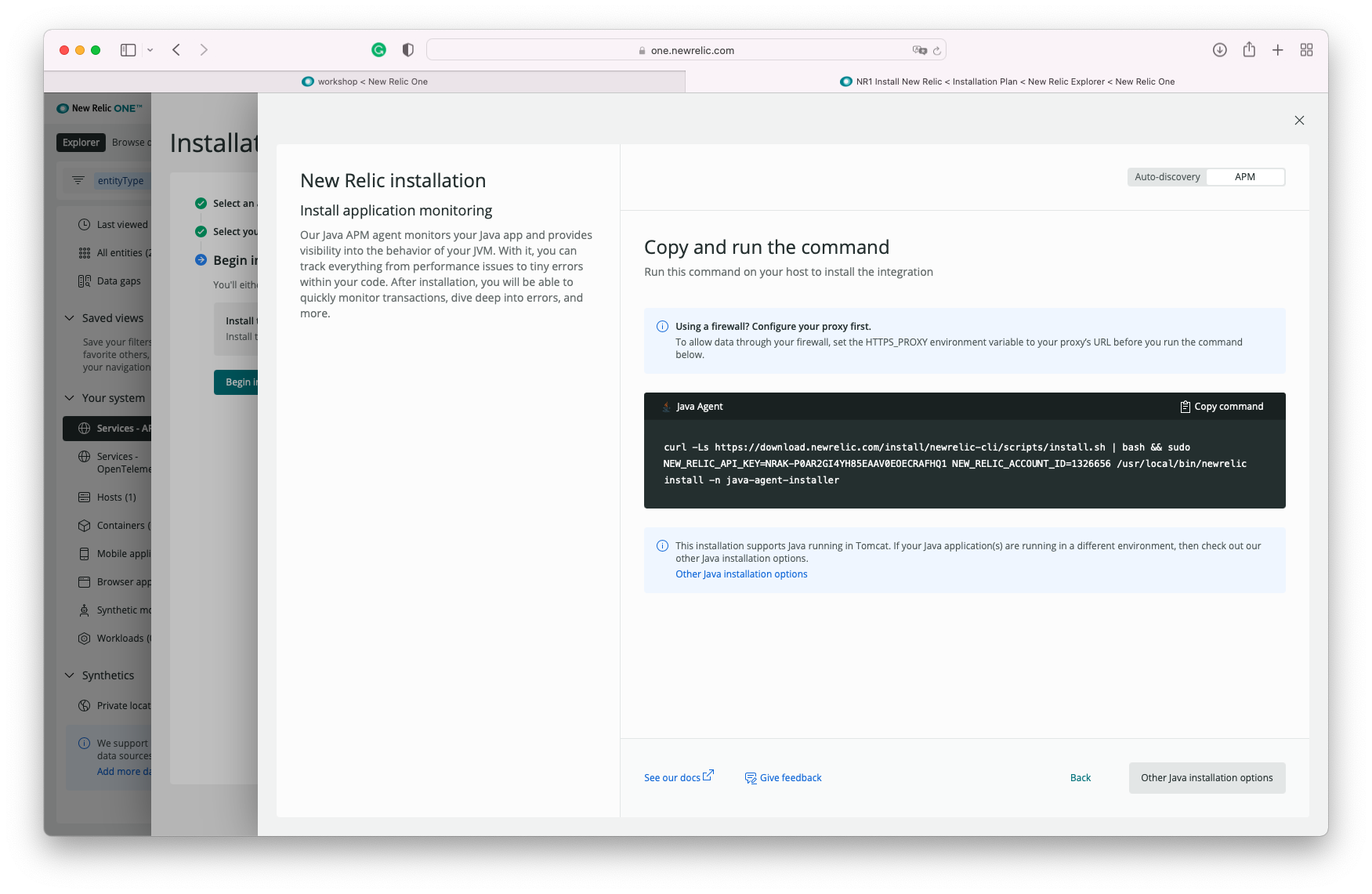
Task: Click Give feedback link
Action: click(x=783, y=778)
